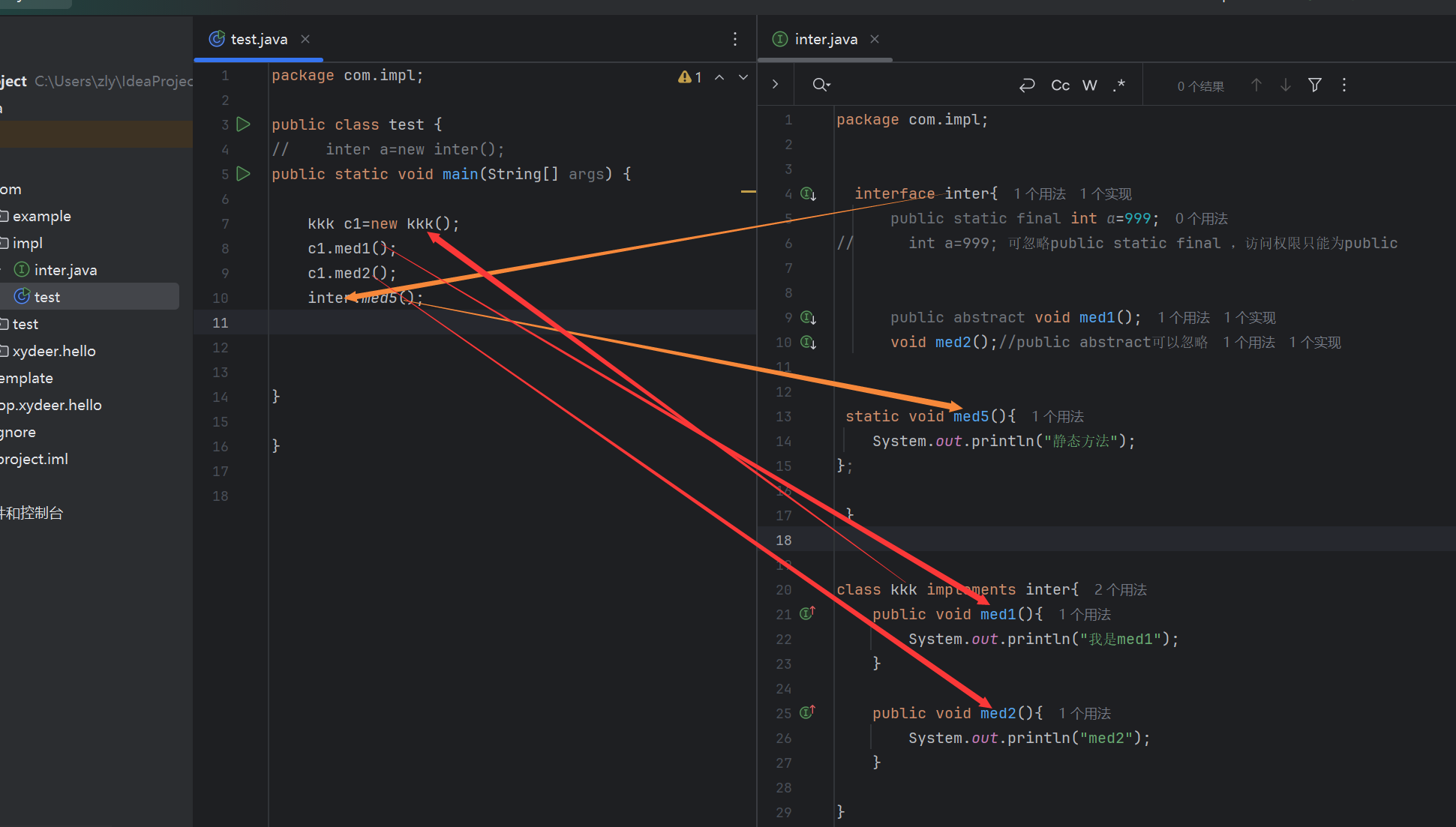Go to previous search occurrence arrow
Image resolution: width=1456 pixels, height=827 pixels.
[x=1256, y=85]
